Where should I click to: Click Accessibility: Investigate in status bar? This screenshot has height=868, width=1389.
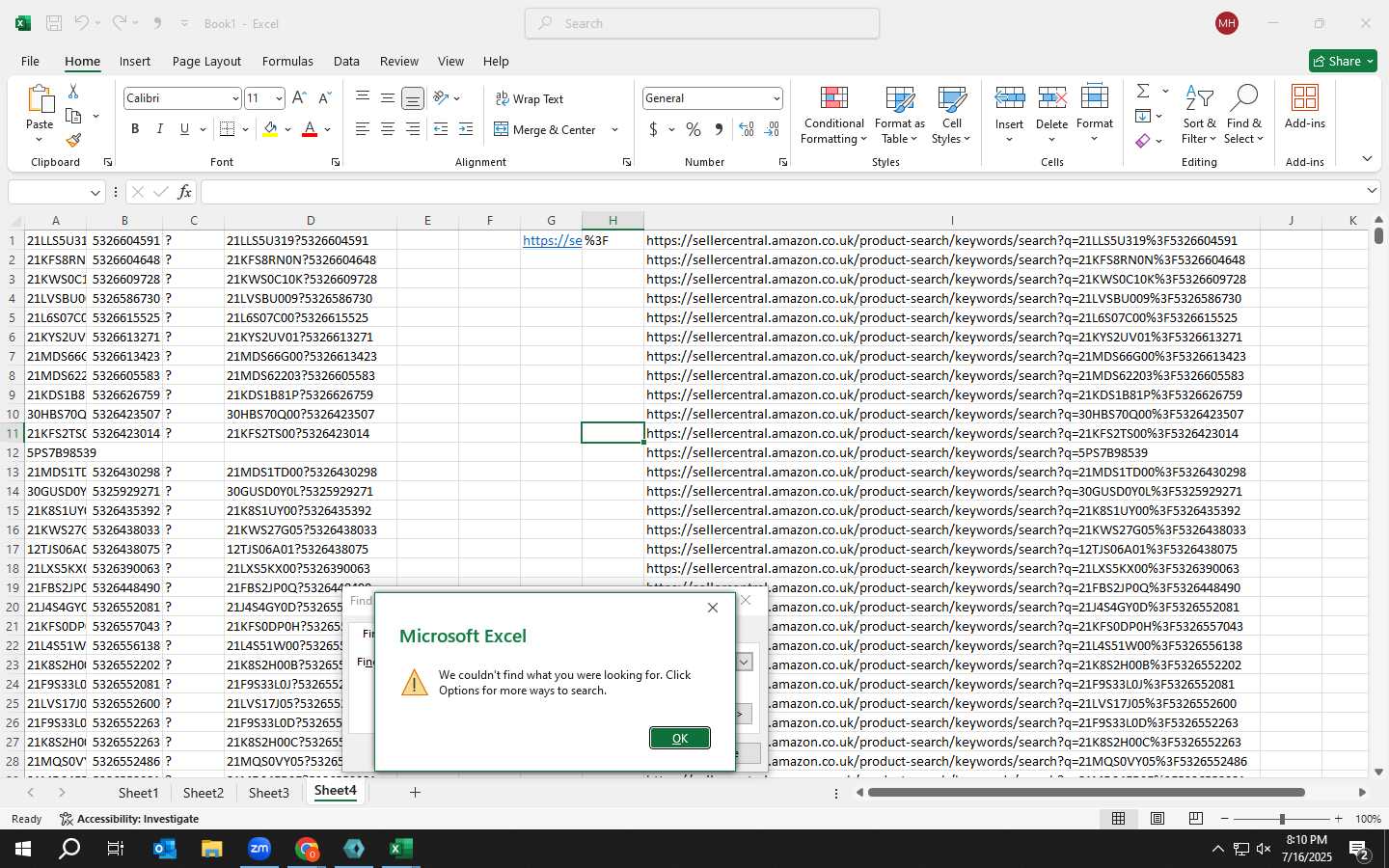click(129, 819)
